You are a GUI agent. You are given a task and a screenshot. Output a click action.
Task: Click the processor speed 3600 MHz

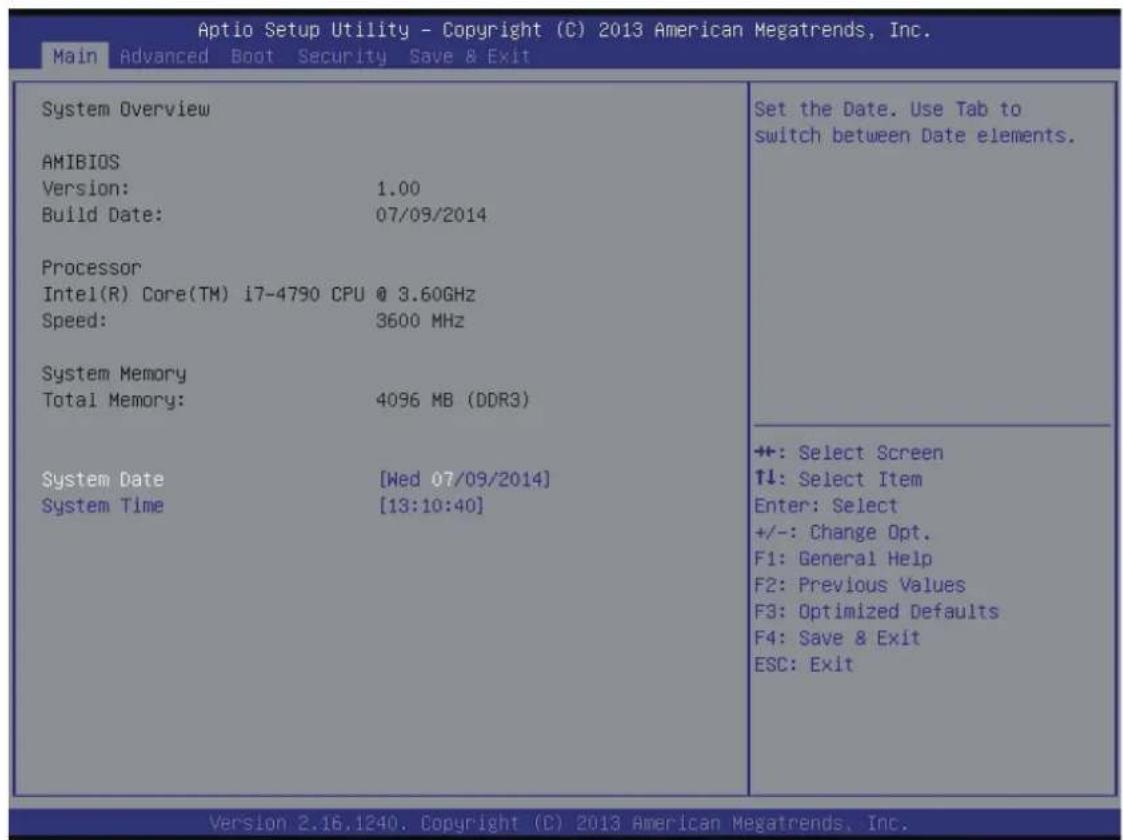[x=420, y=321]
